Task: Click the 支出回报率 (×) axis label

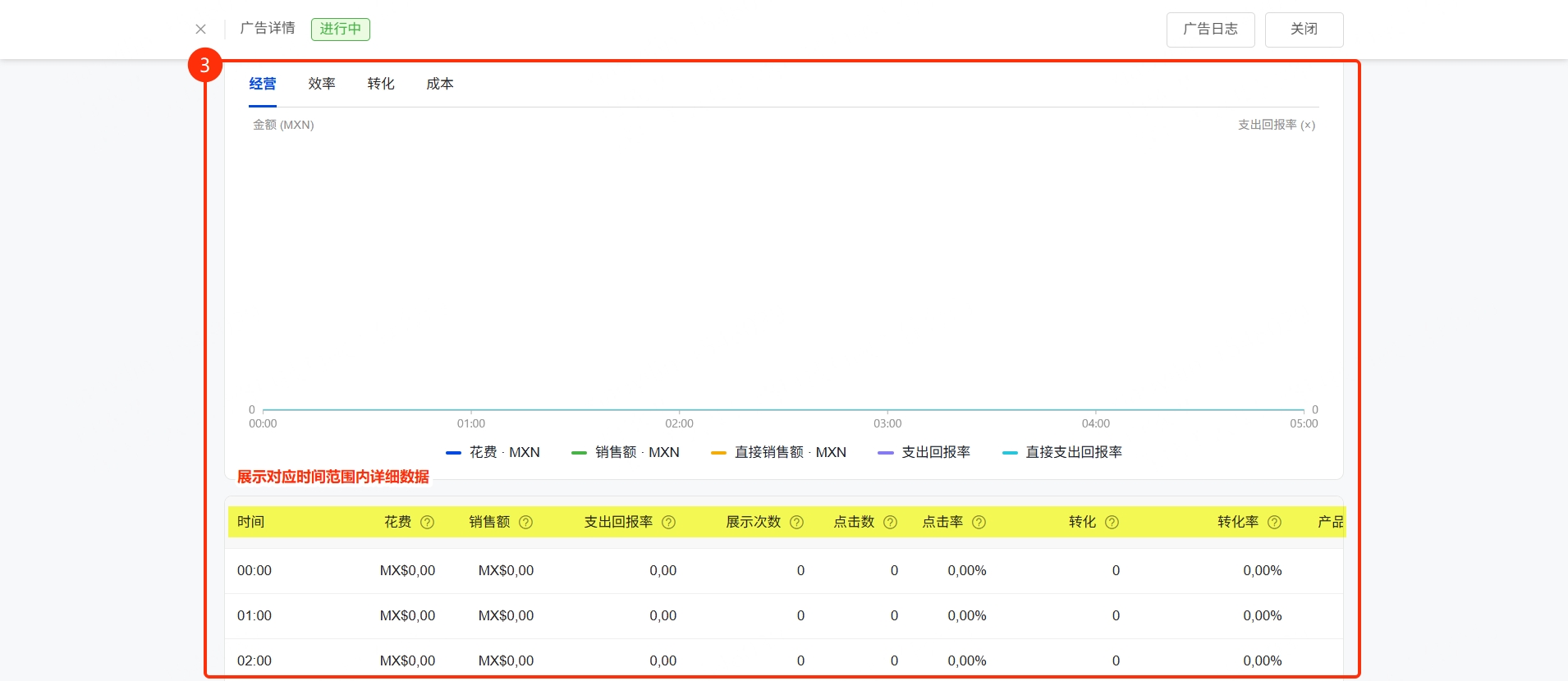Action: (1277, 125)
